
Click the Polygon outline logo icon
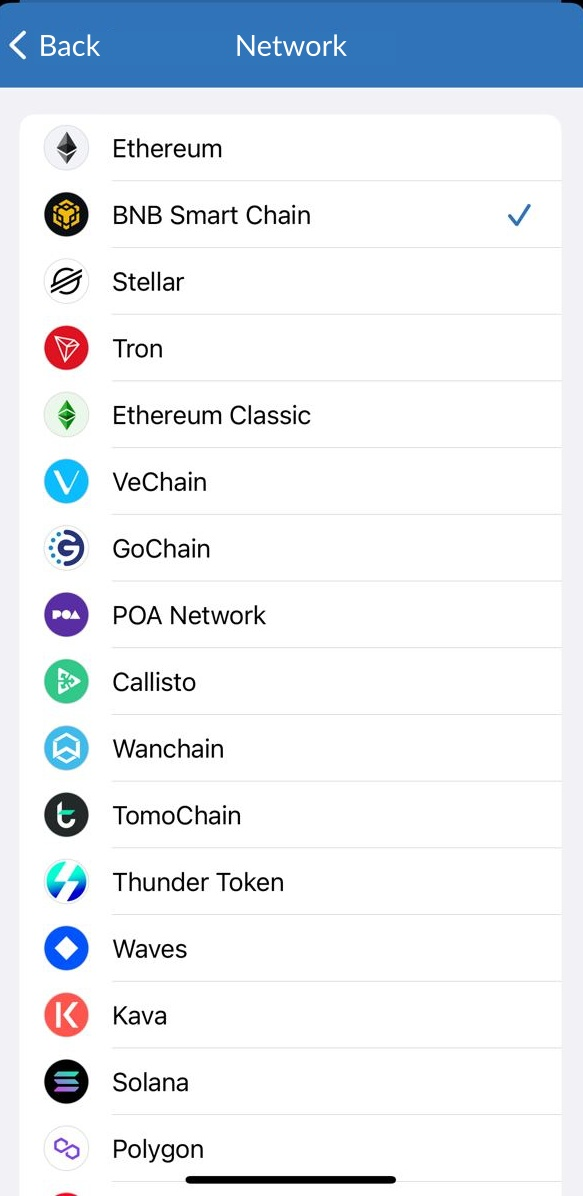pos(65,1148)
